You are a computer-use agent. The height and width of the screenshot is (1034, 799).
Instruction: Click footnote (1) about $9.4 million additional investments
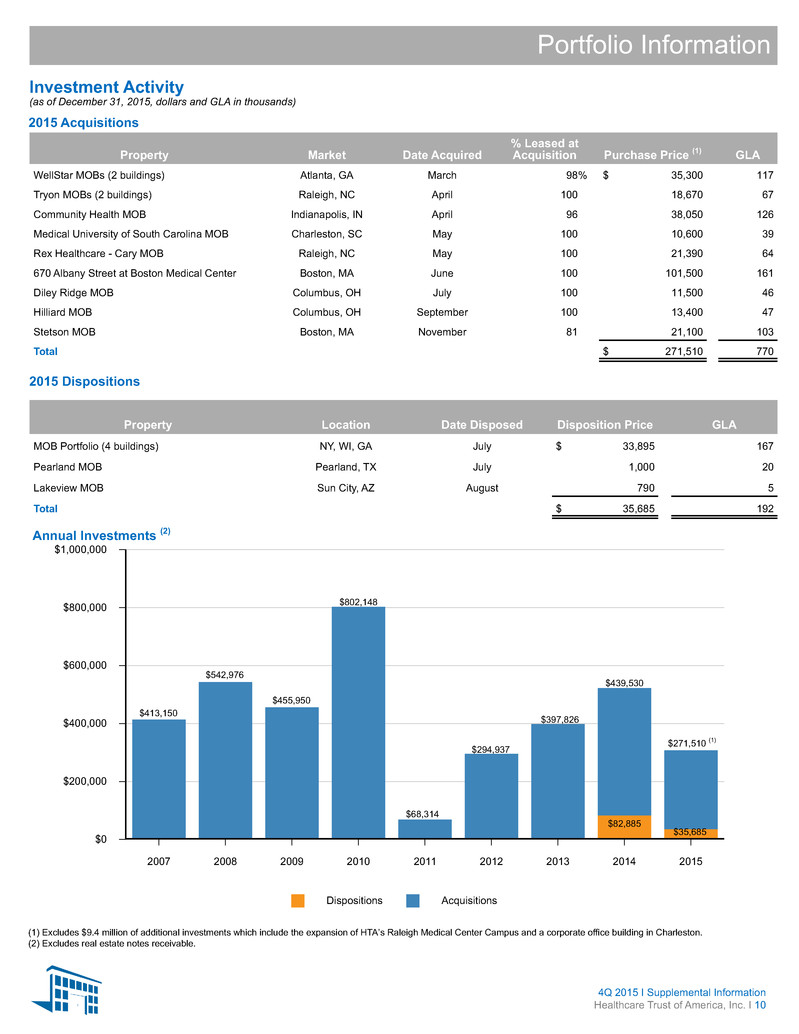(365, 932)
